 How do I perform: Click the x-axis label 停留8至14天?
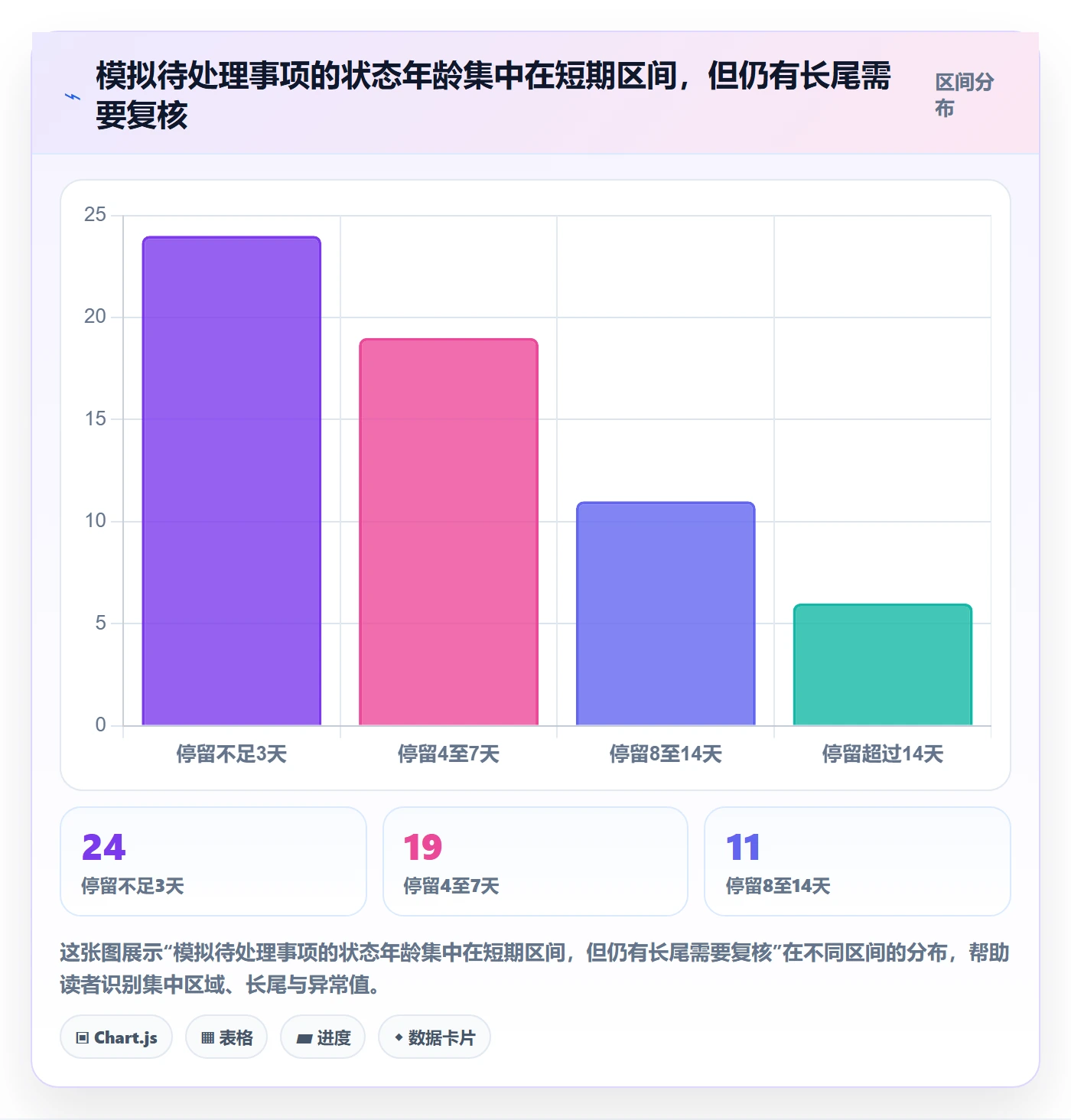point(666,754)
